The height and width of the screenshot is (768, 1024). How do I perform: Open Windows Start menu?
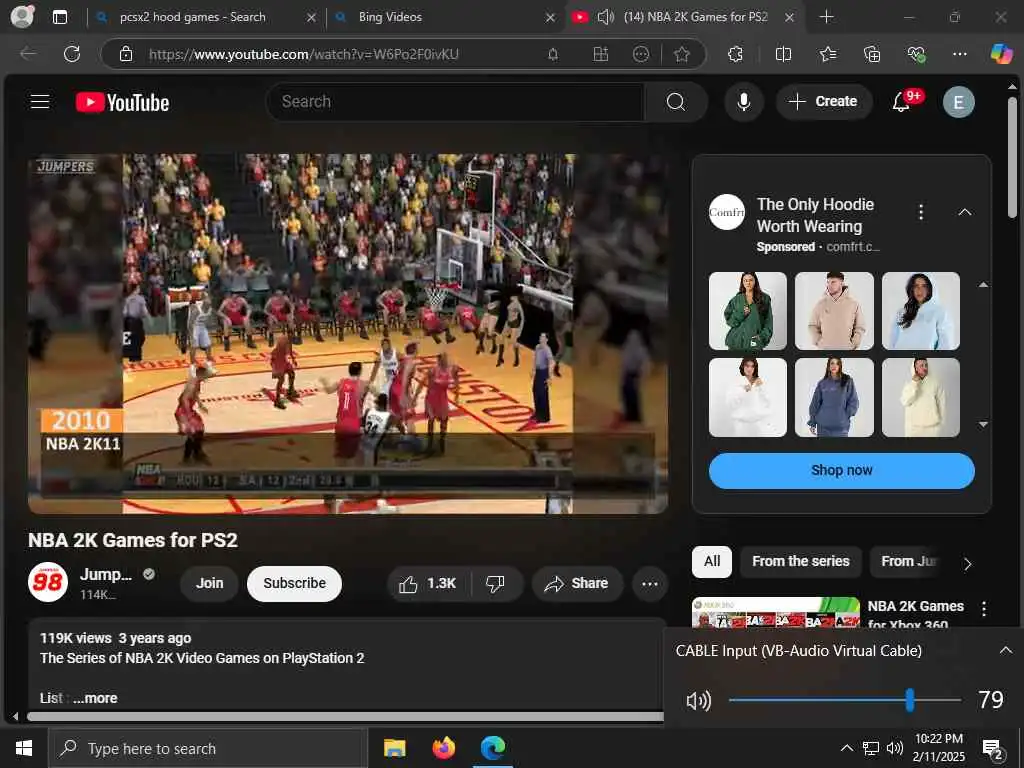point(24,748)
